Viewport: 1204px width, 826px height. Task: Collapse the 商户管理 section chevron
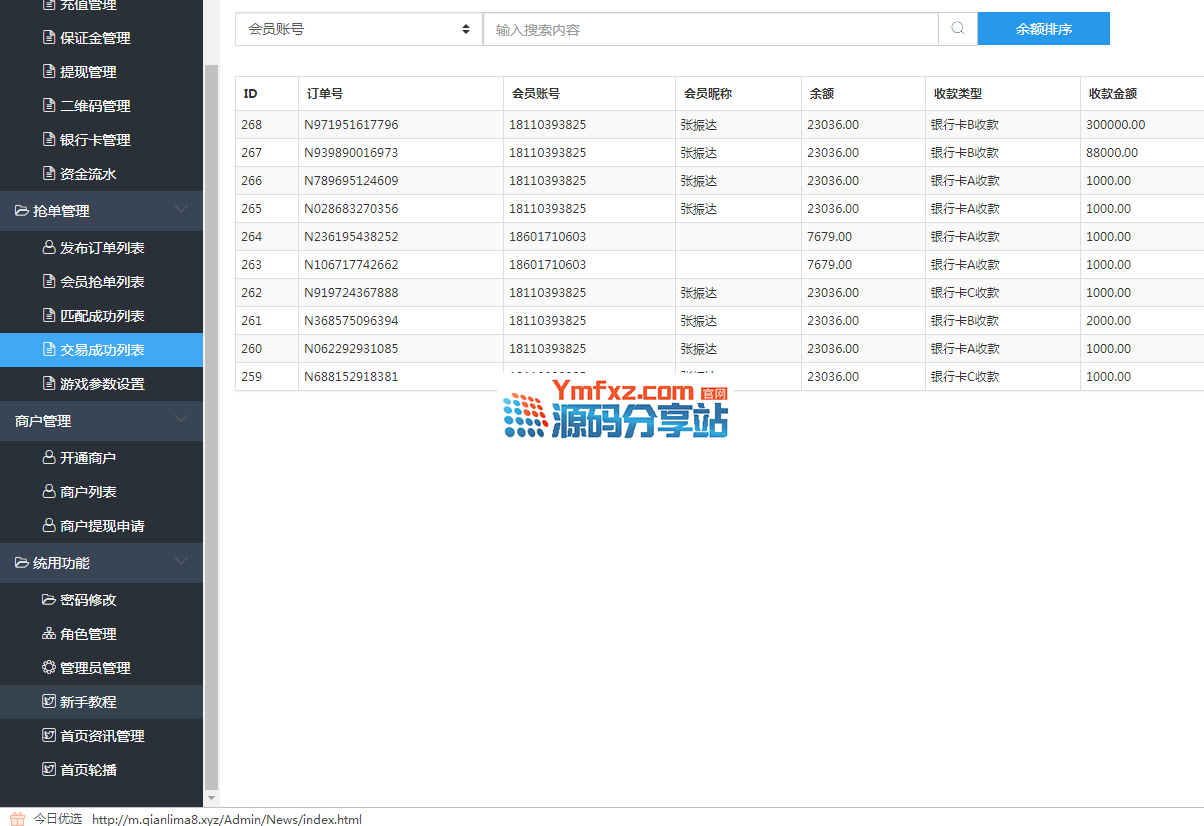click(181, 420)
